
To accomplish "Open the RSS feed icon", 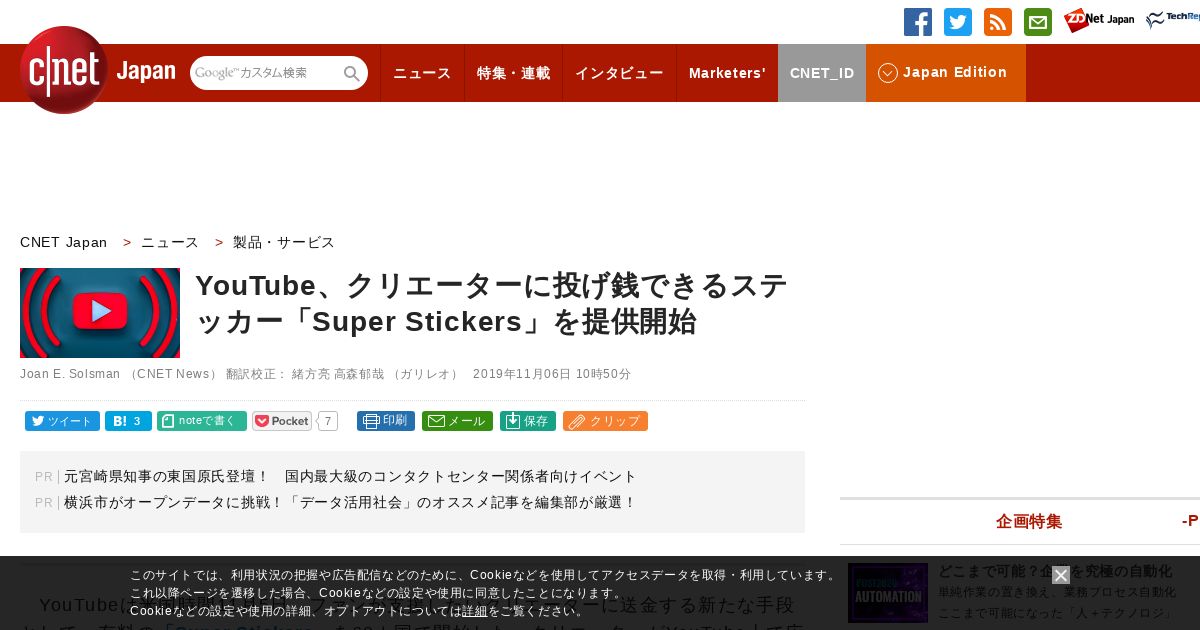I will tap(998, 22).
